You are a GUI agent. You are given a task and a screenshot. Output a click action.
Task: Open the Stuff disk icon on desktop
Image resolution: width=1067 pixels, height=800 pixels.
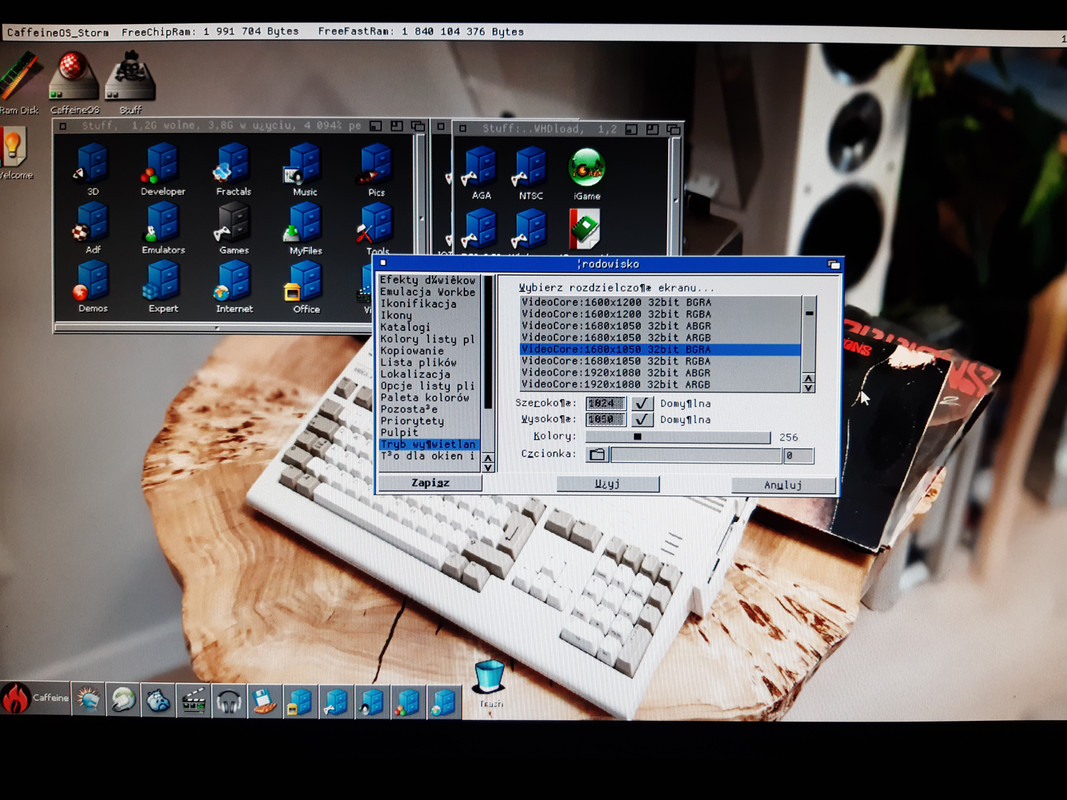tap(130, 76)
